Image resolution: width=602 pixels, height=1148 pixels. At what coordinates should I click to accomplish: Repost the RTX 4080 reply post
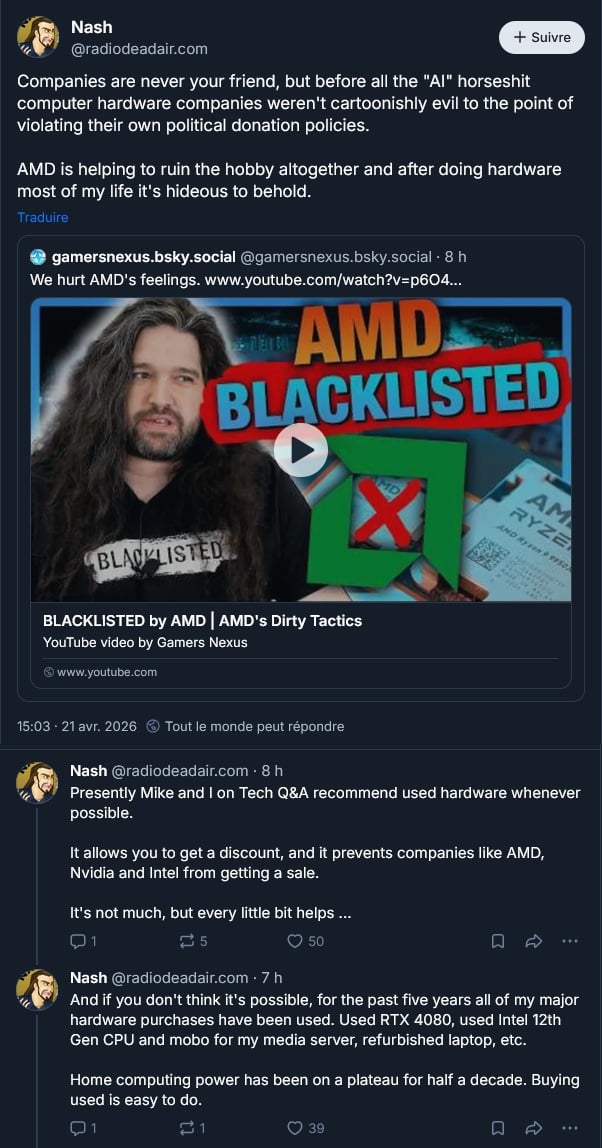click(x=193, y=1128)
